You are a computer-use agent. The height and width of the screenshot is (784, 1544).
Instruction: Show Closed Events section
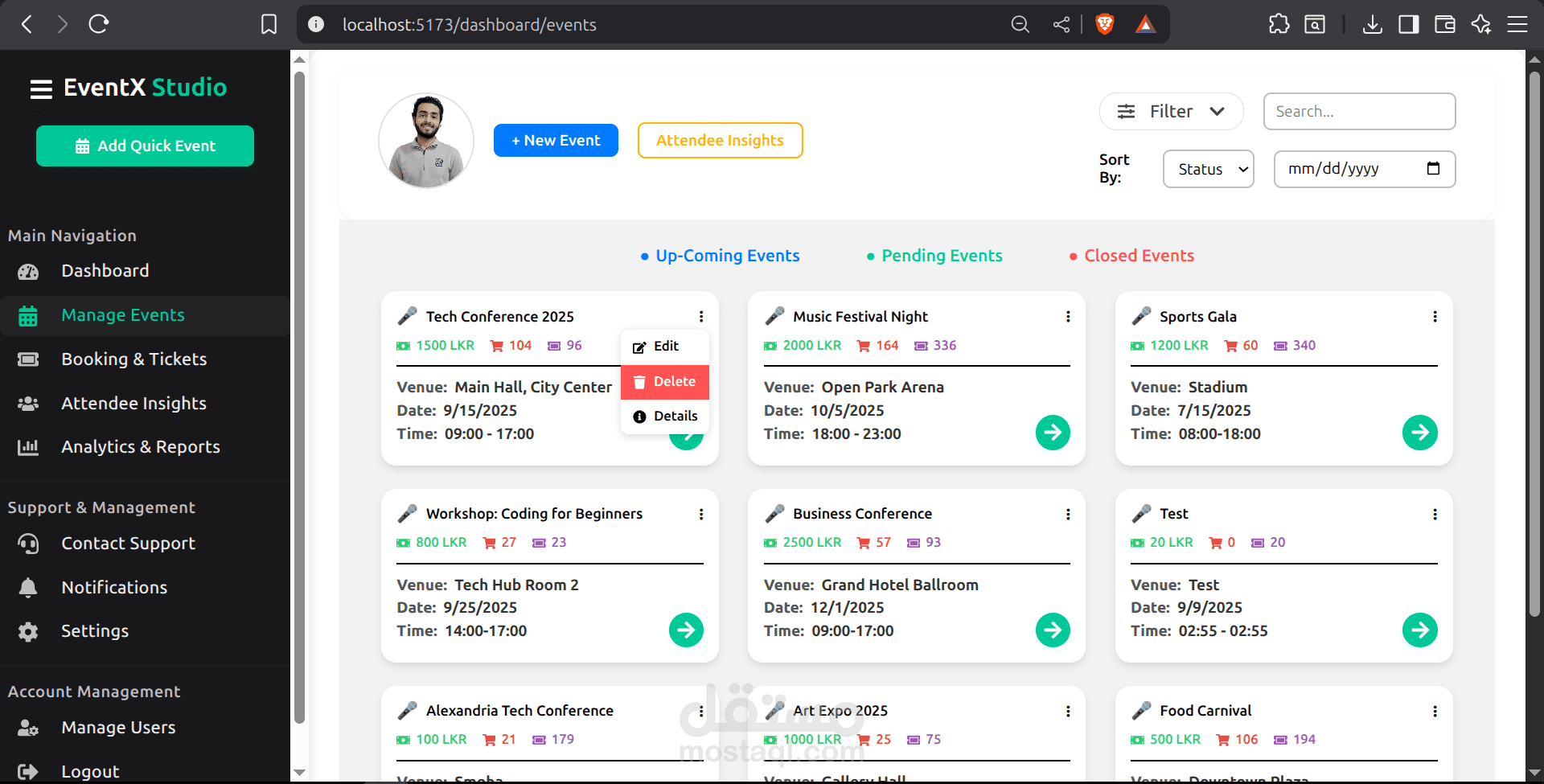click(1131, 256)
